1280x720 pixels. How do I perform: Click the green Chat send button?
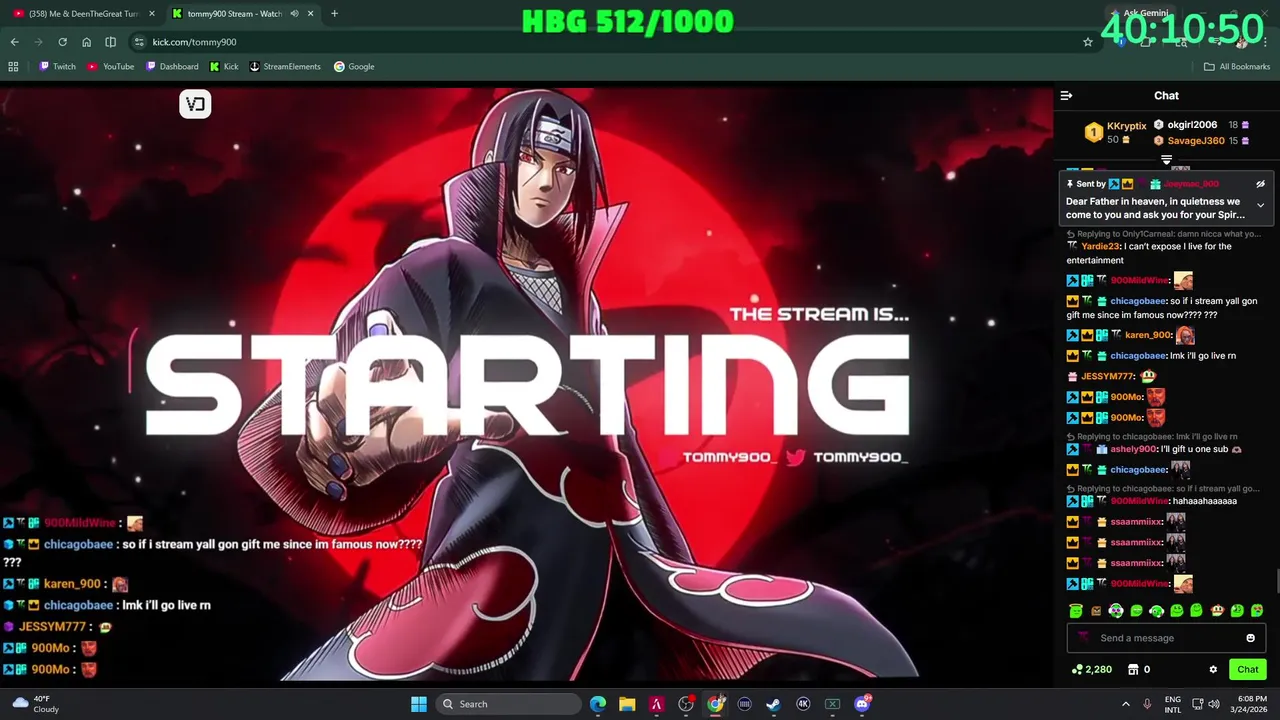click(x=1247, y=670)
